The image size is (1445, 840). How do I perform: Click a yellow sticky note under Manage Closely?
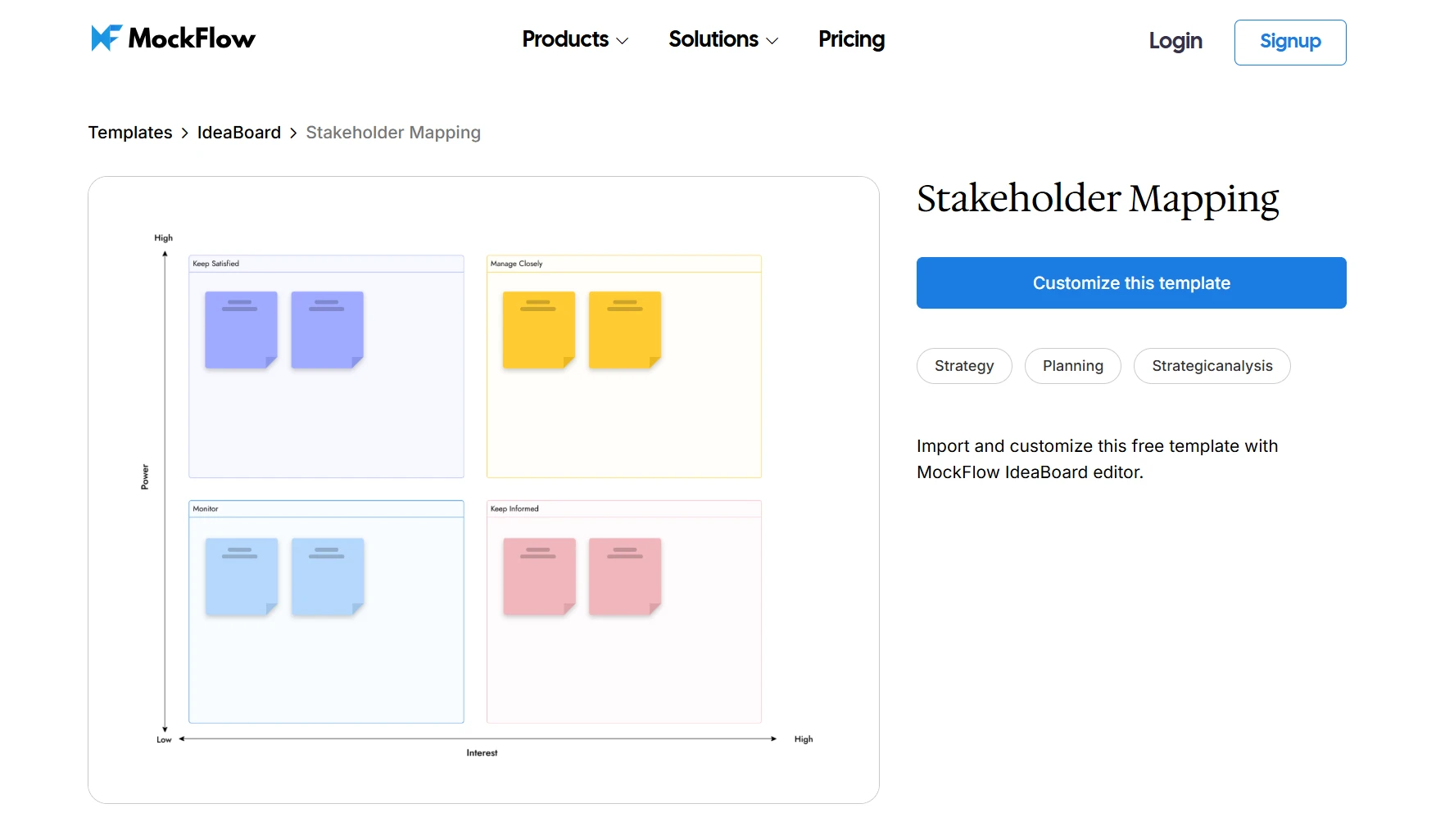538,329
